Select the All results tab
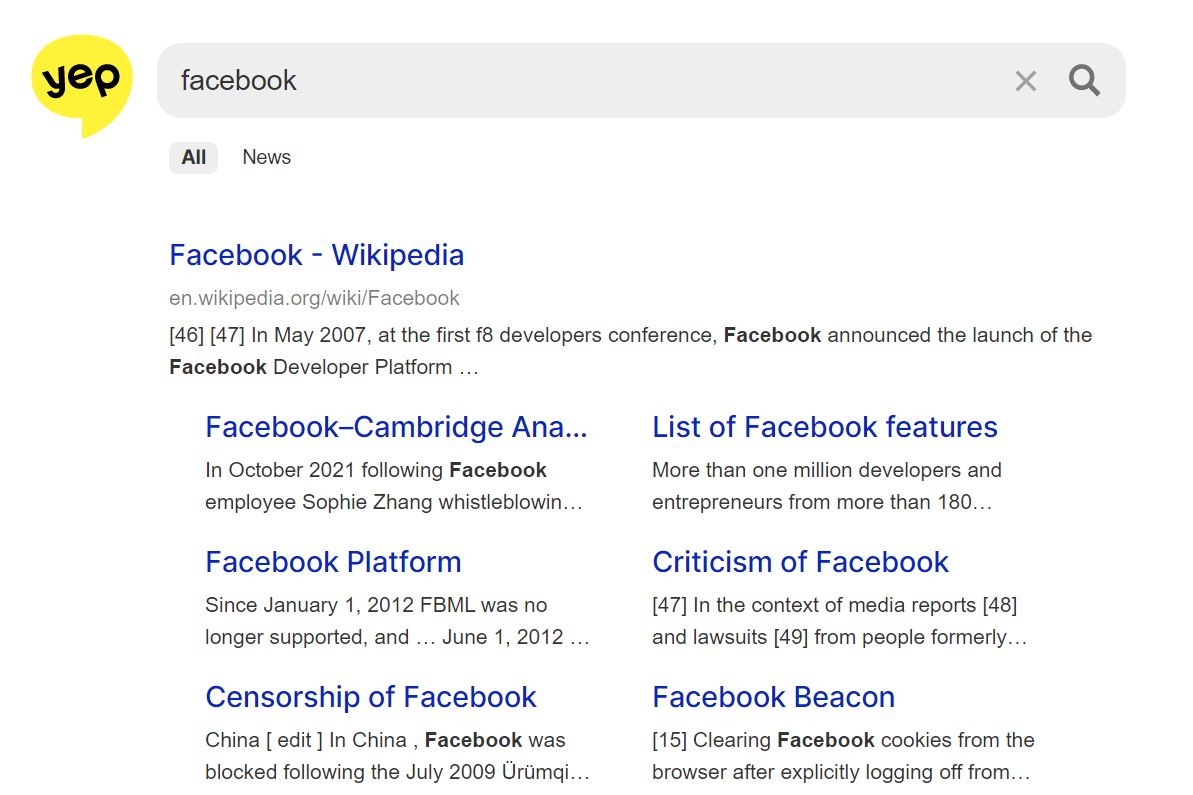Image resolution: width=1193 pixels, height=795 pixels. (x=193, y=157)
